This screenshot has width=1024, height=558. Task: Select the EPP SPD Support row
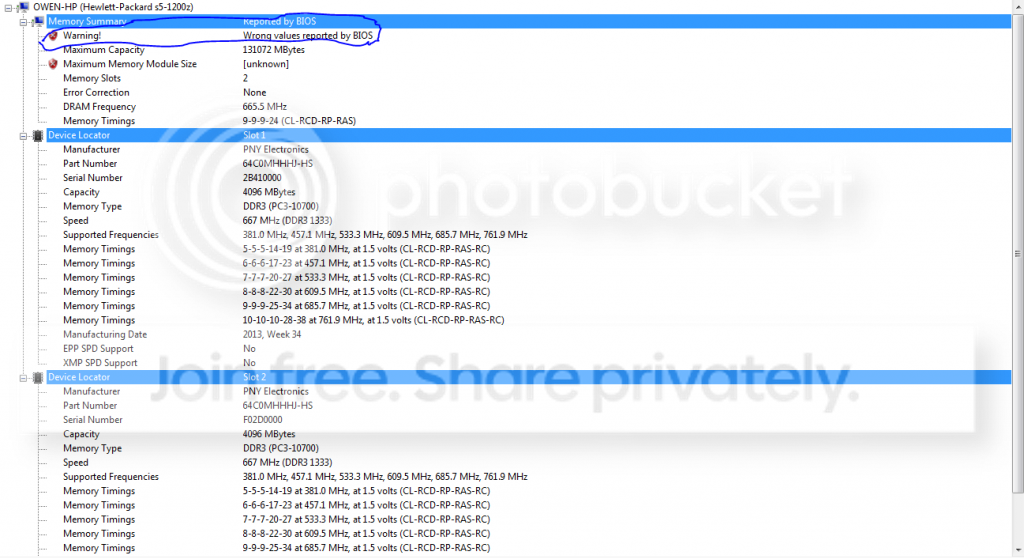tap(529, 349)
